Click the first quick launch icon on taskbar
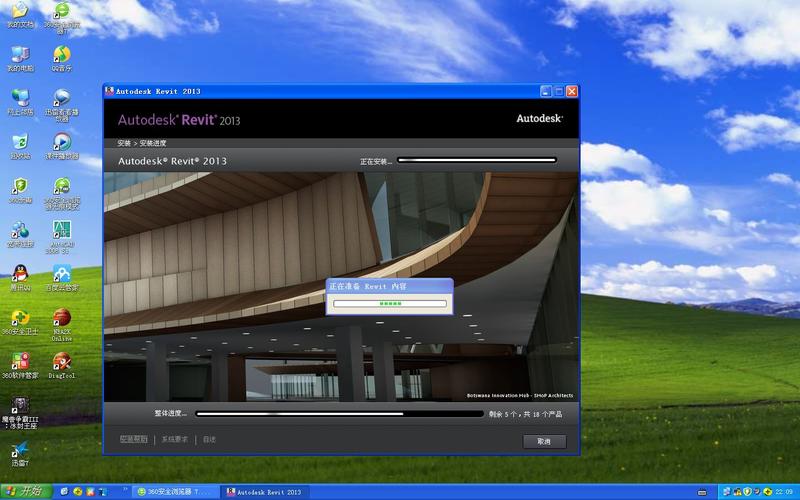This screenshot has width=800, height=500. click(x=64, y=492)
